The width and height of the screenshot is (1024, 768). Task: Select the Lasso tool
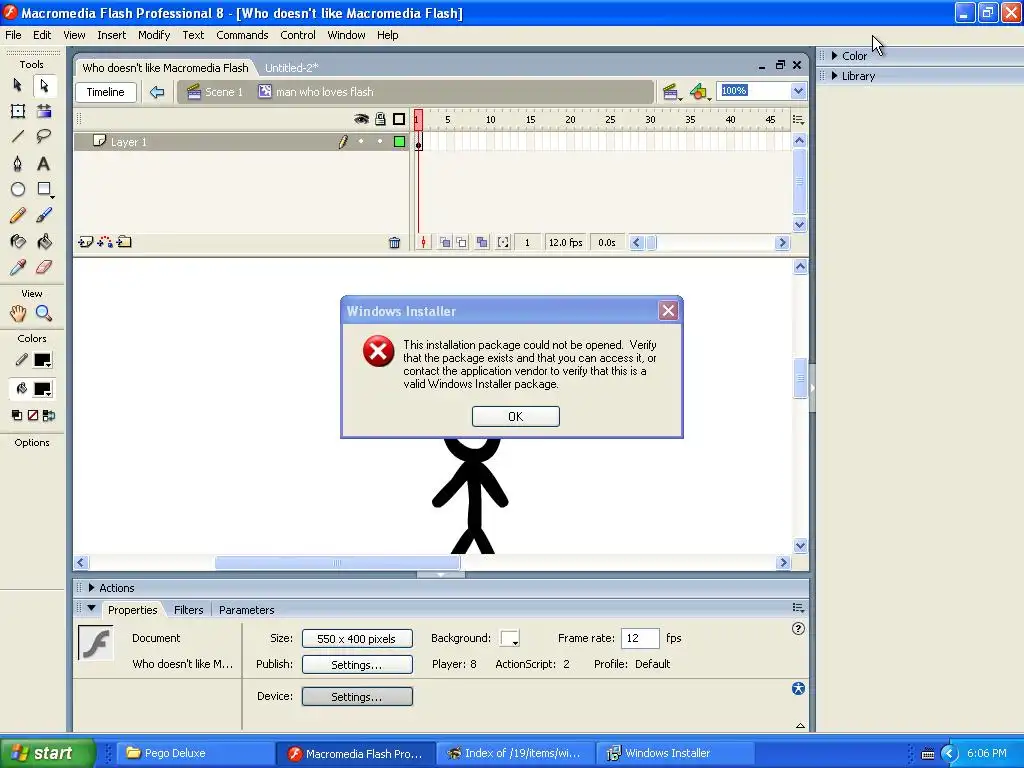point(44,136)
